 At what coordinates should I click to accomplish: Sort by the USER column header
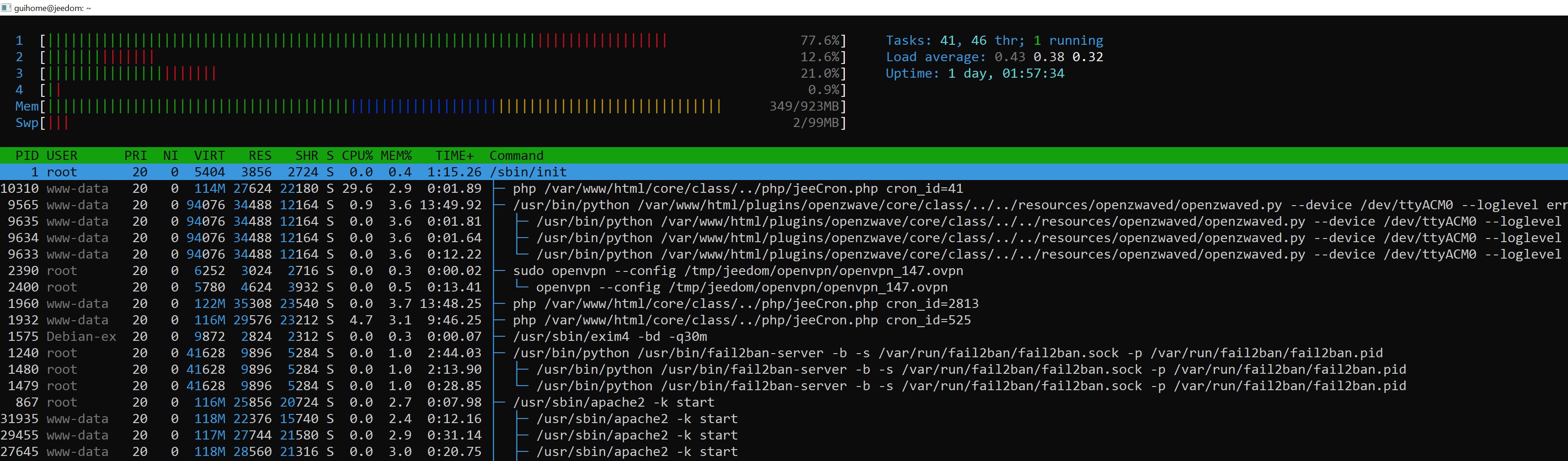tap(62, 156)
